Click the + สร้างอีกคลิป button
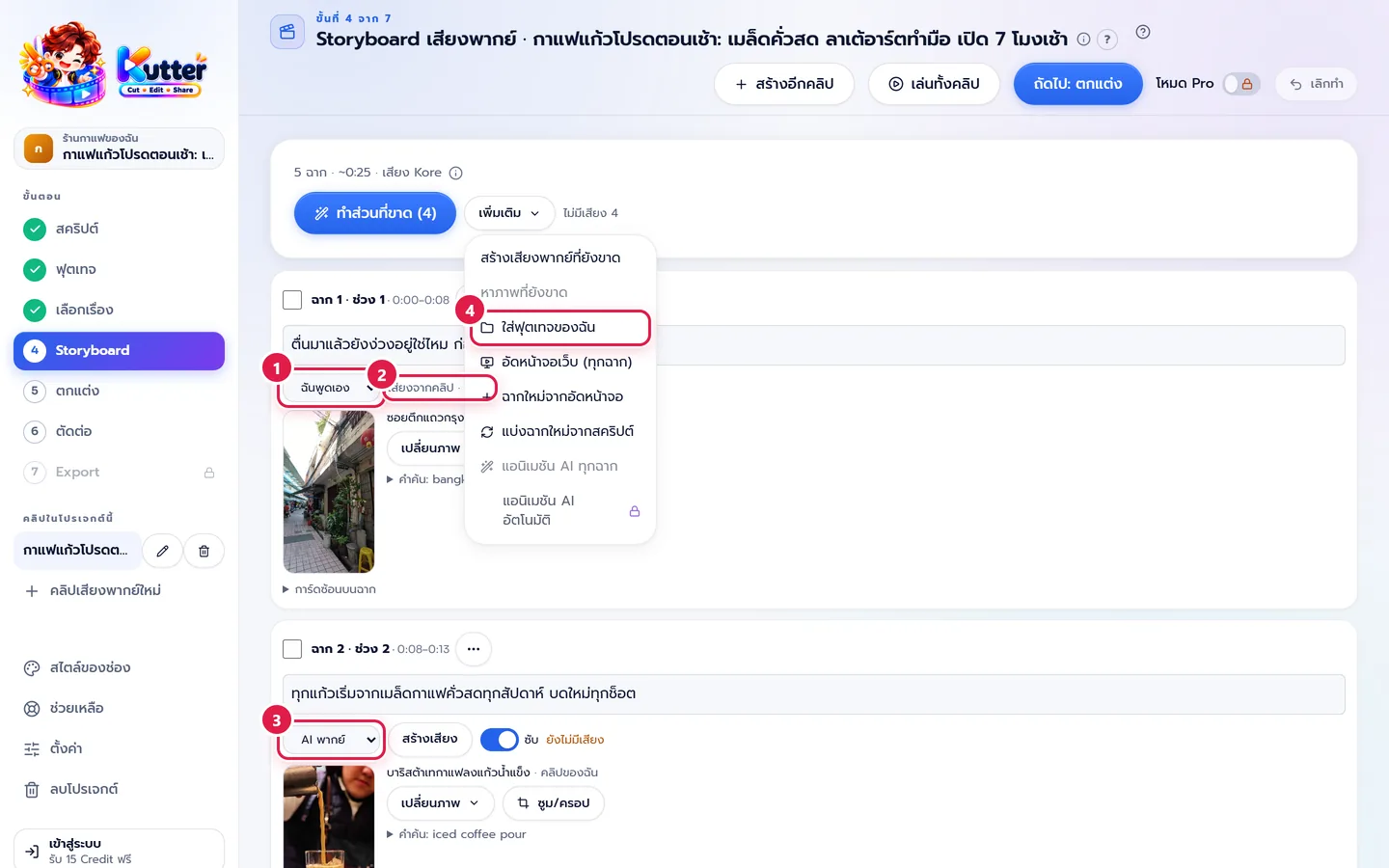 [x=784, y=84]
